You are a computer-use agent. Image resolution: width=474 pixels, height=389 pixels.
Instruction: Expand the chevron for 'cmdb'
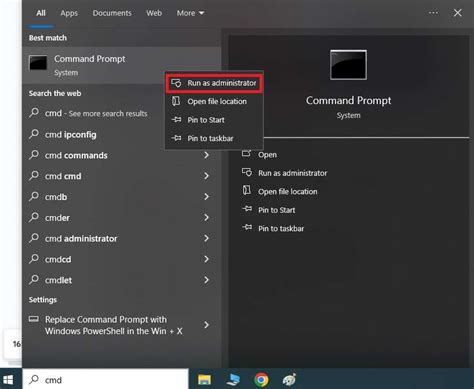206,197
